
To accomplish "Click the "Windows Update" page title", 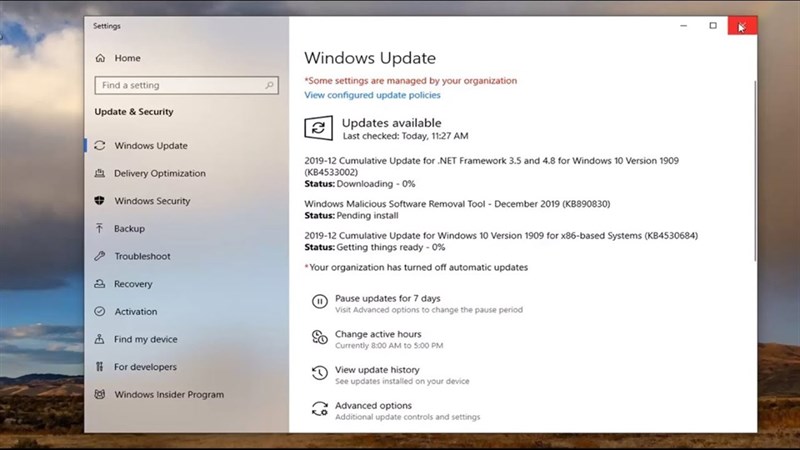I will click(x=370, y=58).
